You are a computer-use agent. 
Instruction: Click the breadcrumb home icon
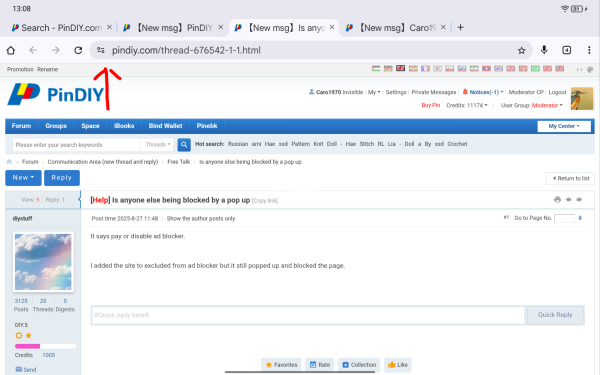(x=9, y=162)
